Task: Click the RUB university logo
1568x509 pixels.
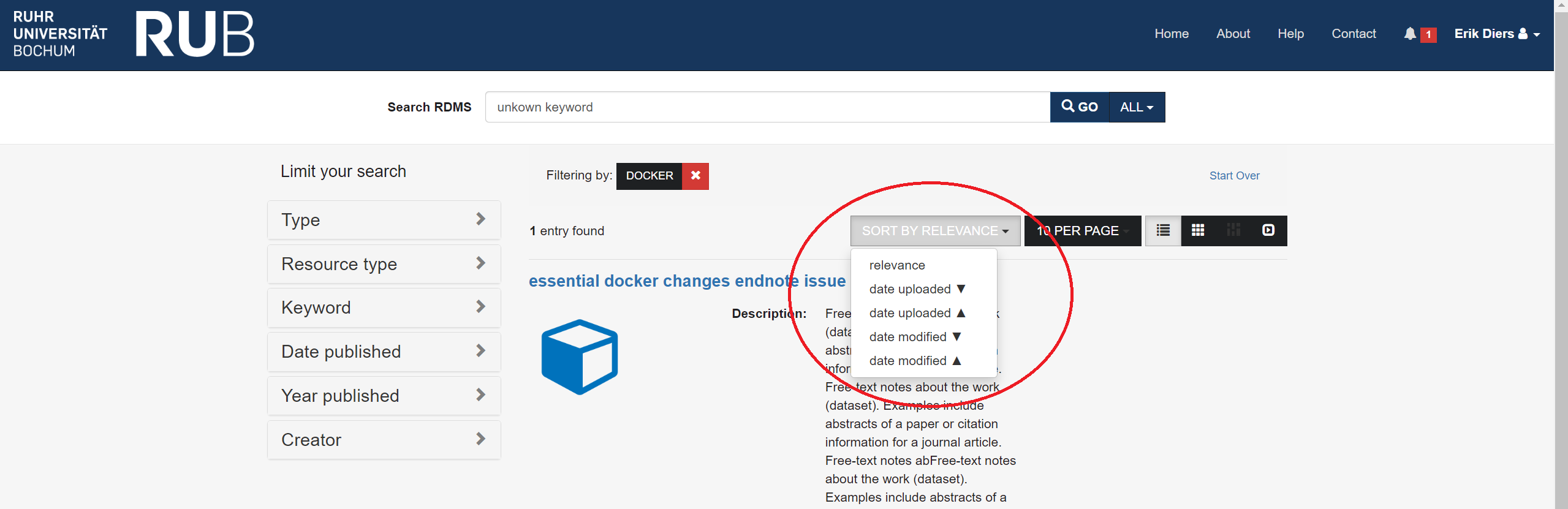Action: [x=194, y=34]
